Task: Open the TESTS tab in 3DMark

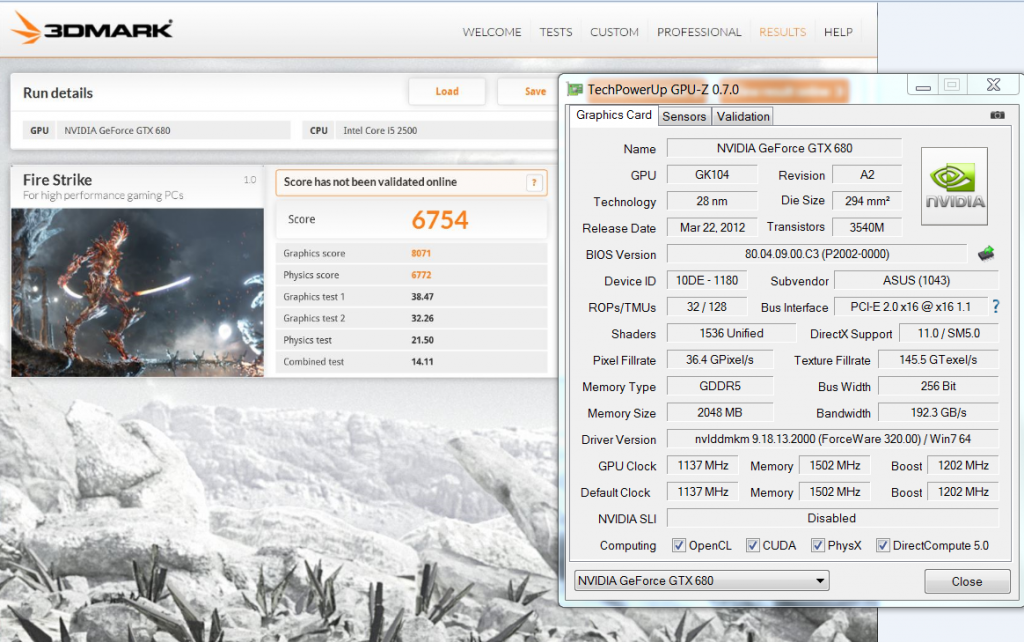Action: coord(556,32)
